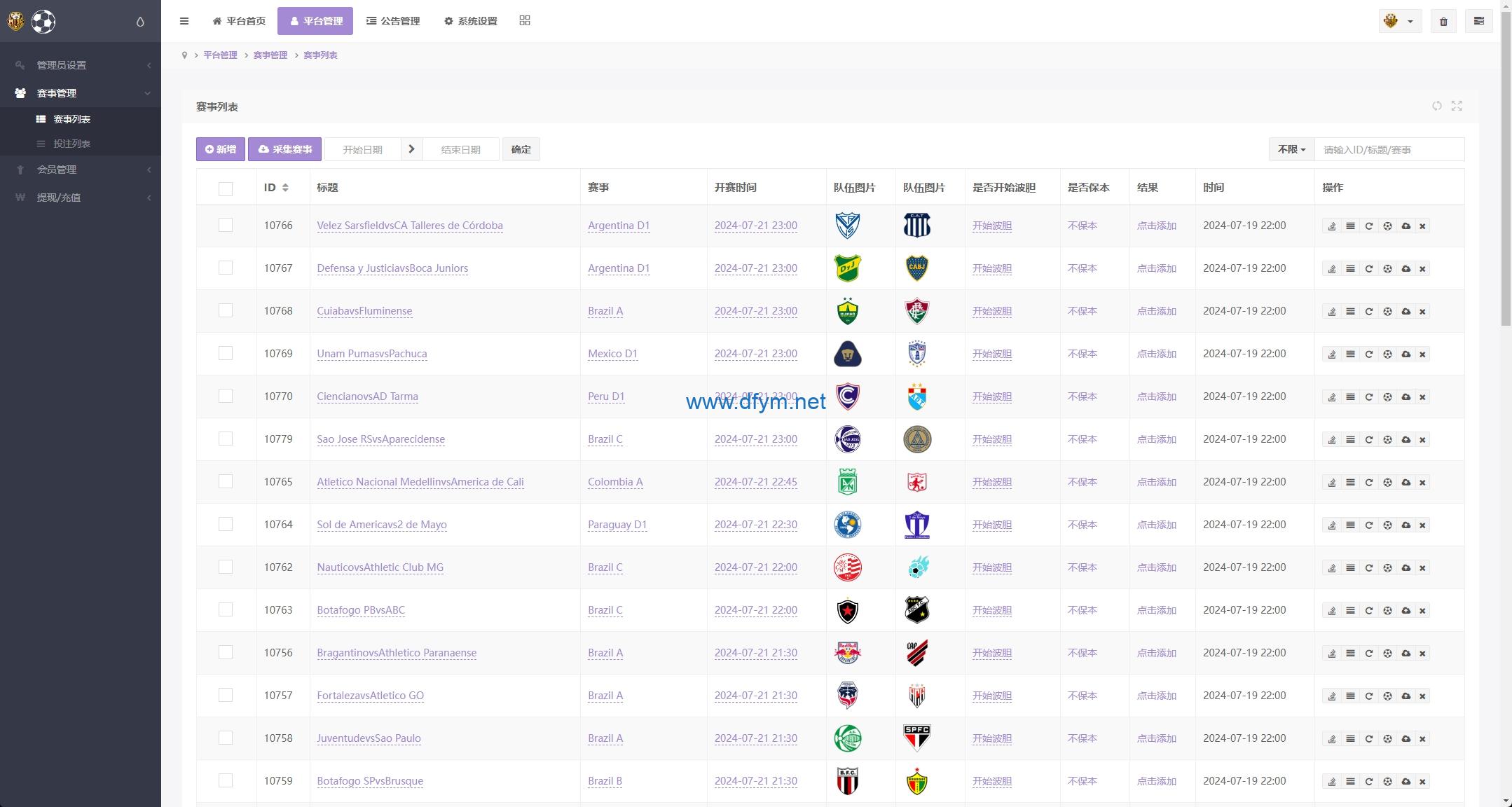Open the 系统设置 tab
The height and width of the screenshot is (807, 1512).
pos(470,21)
